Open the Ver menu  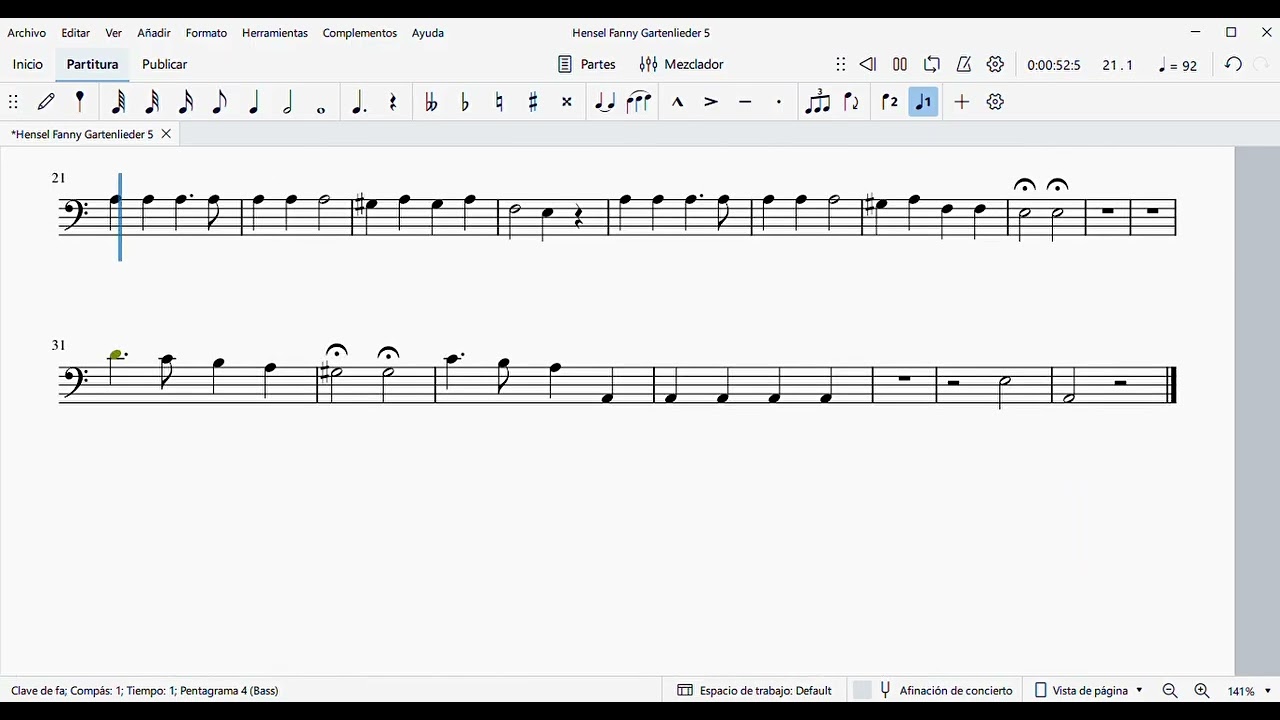[114, 33]
